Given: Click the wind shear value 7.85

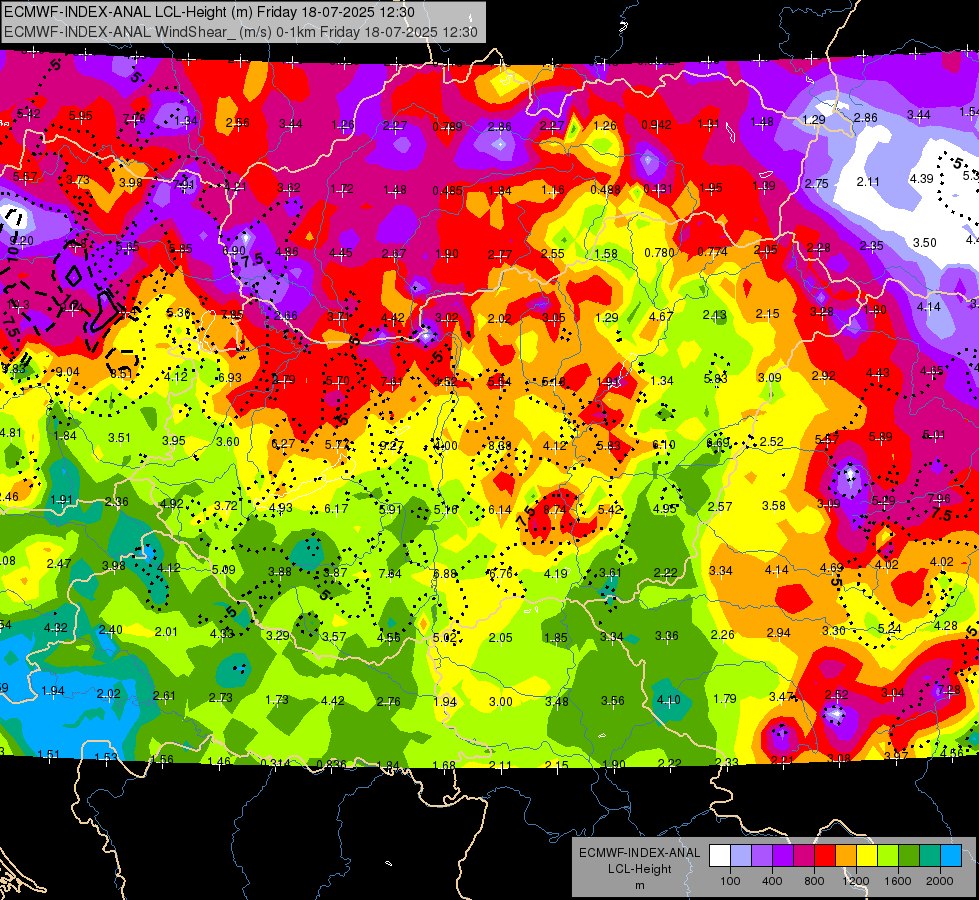Looking at the screenshot, I should point(232,314).
